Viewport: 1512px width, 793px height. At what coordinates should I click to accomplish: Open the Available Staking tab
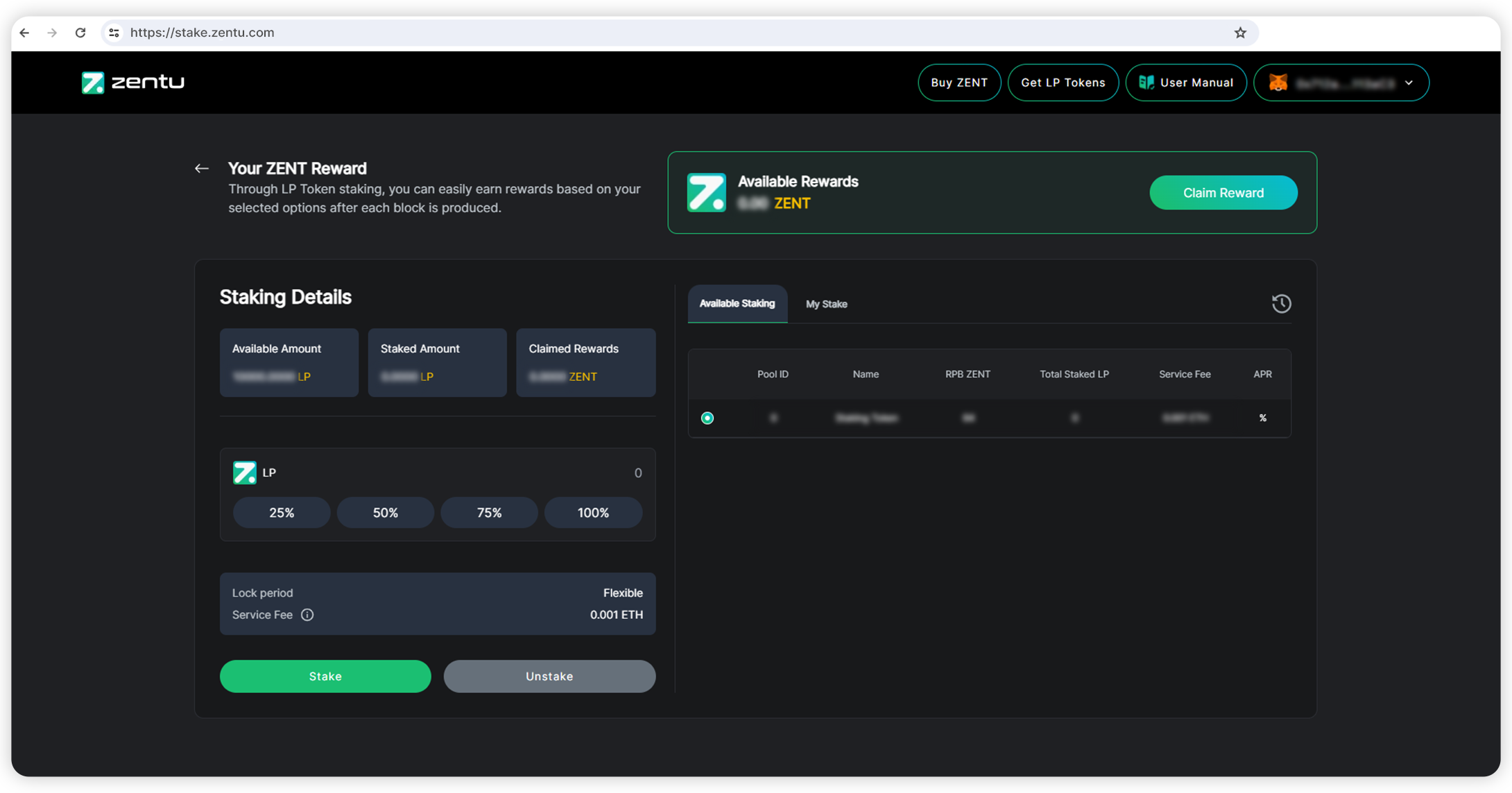pyautogui.click(x=737, y=304)
